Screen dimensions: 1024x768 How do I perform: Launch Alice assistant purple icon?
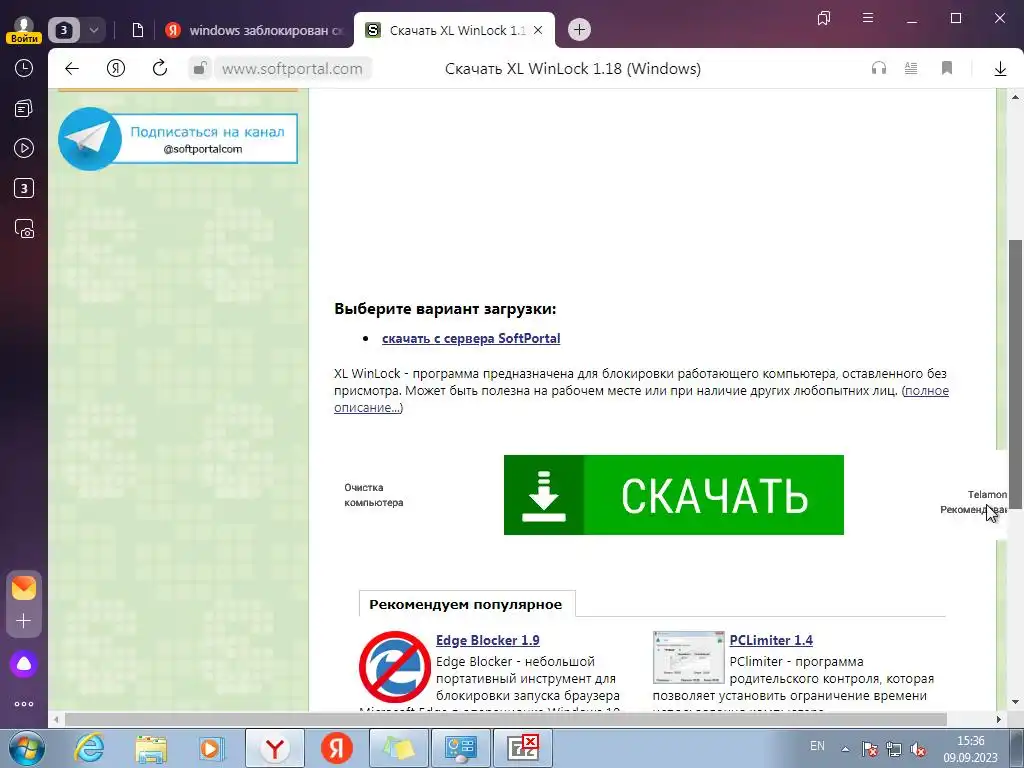pos(24,664)
